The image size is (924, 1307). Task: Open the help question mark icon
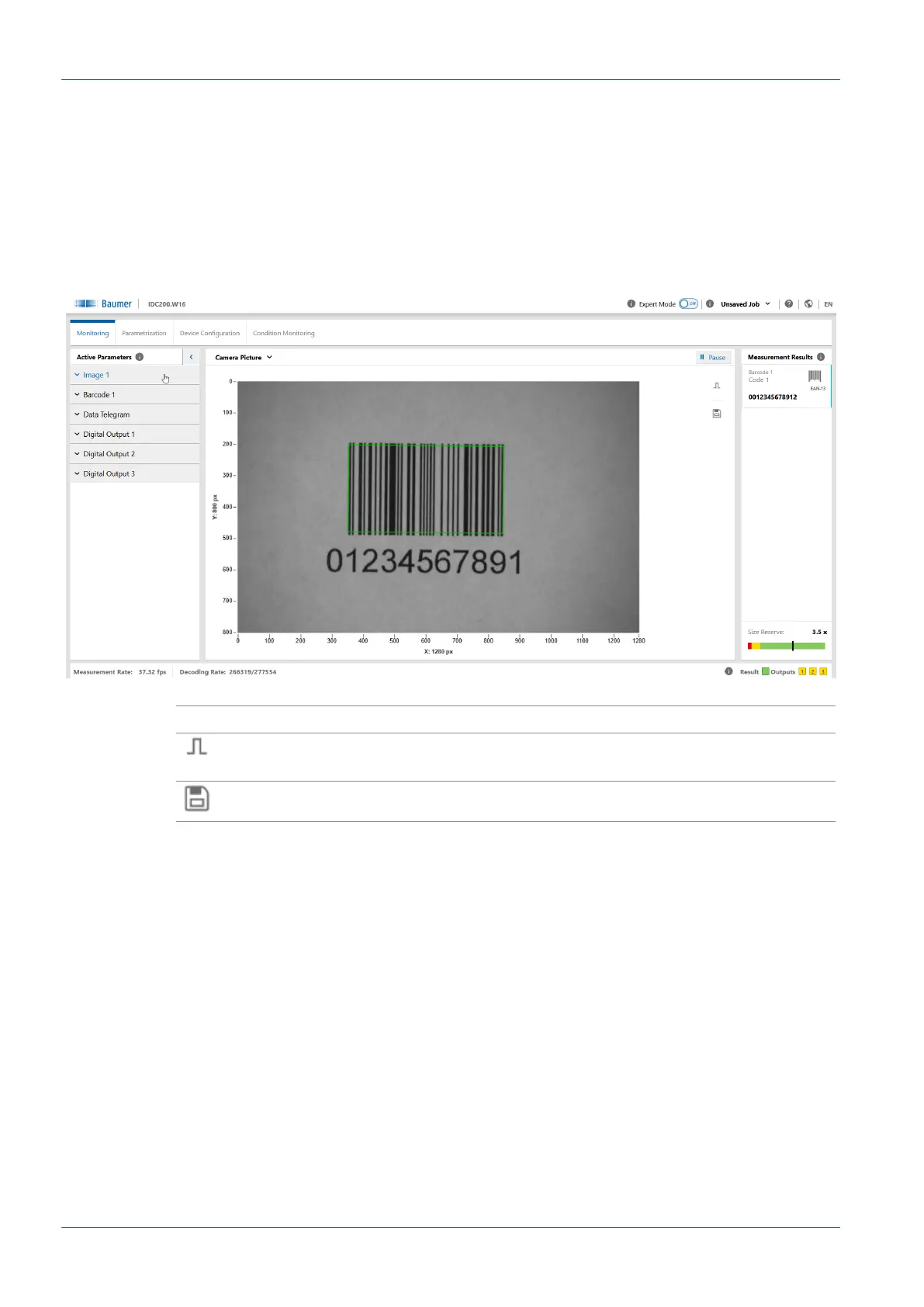(788, 304)
